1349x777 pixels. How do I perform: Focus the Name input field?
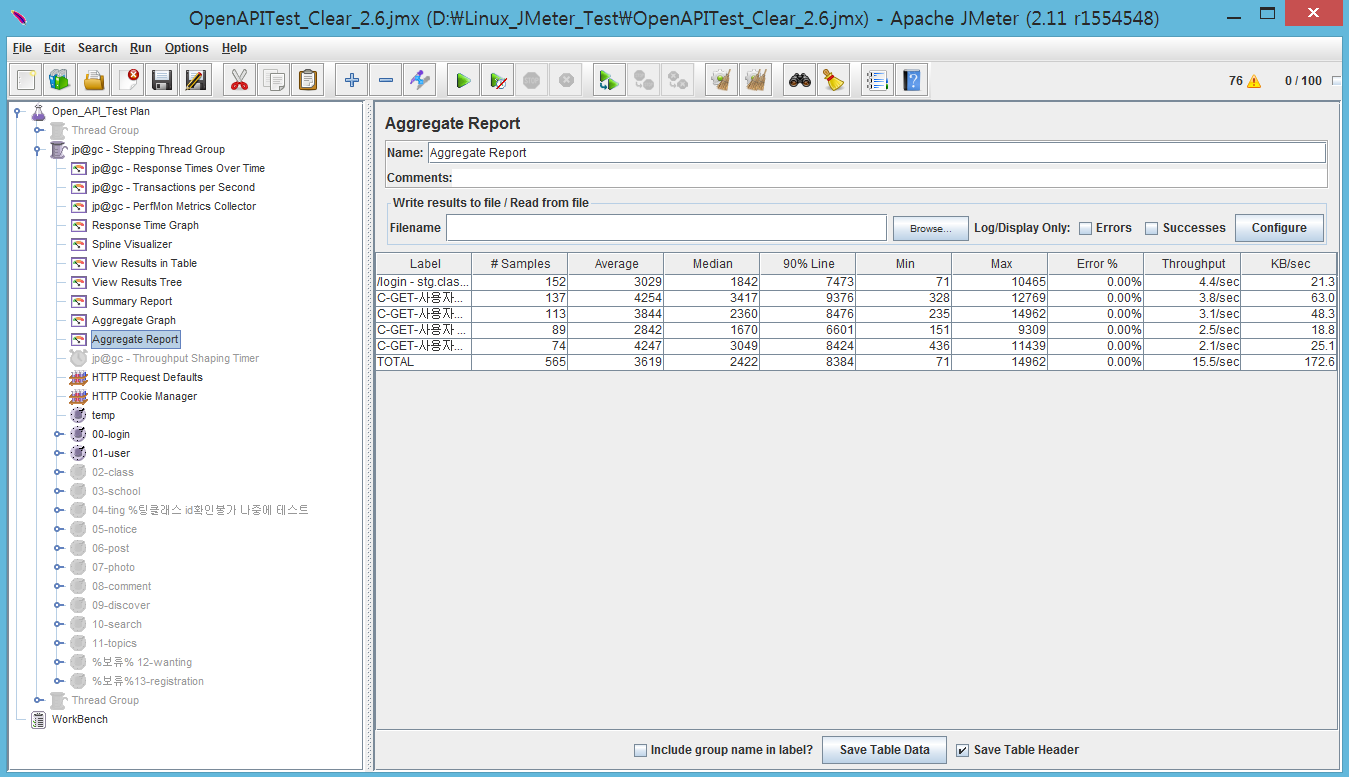point(876,153)
